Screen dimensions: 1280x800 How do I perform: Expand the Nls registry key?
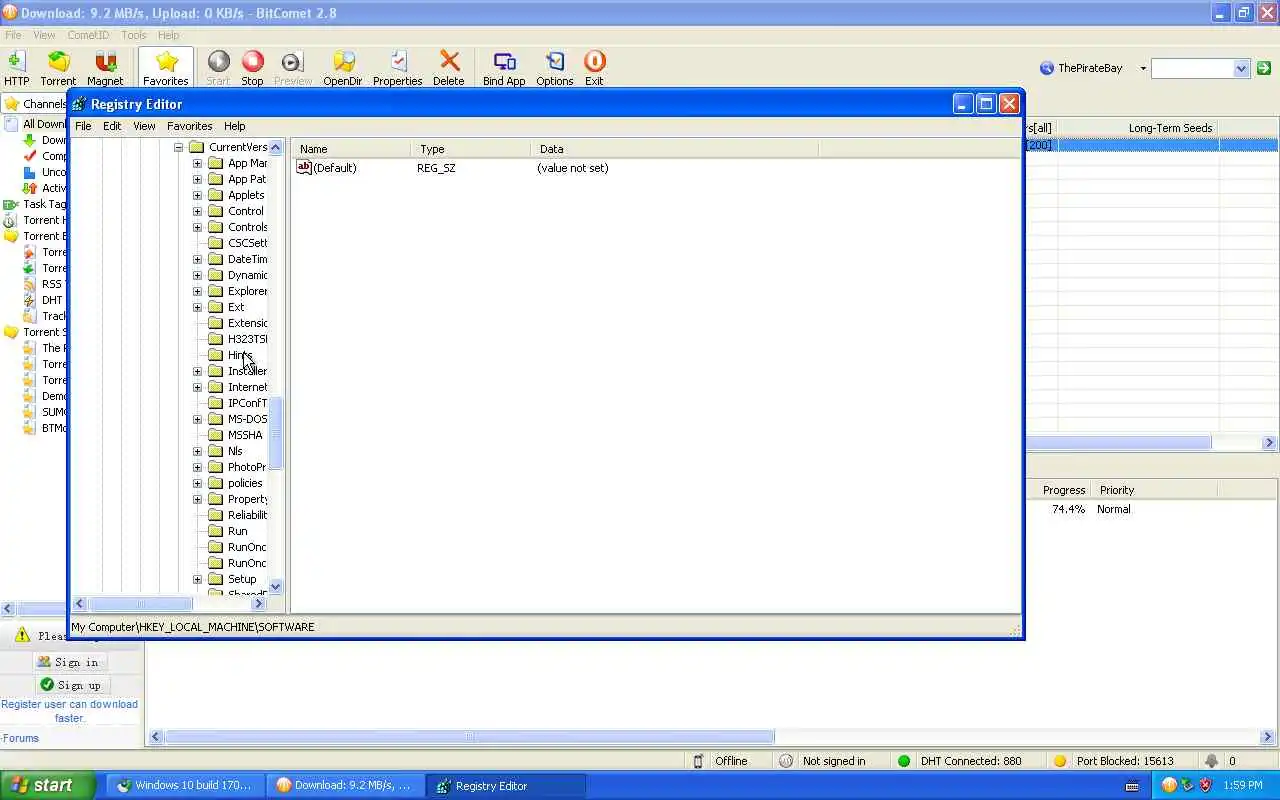tap(197, 451)
